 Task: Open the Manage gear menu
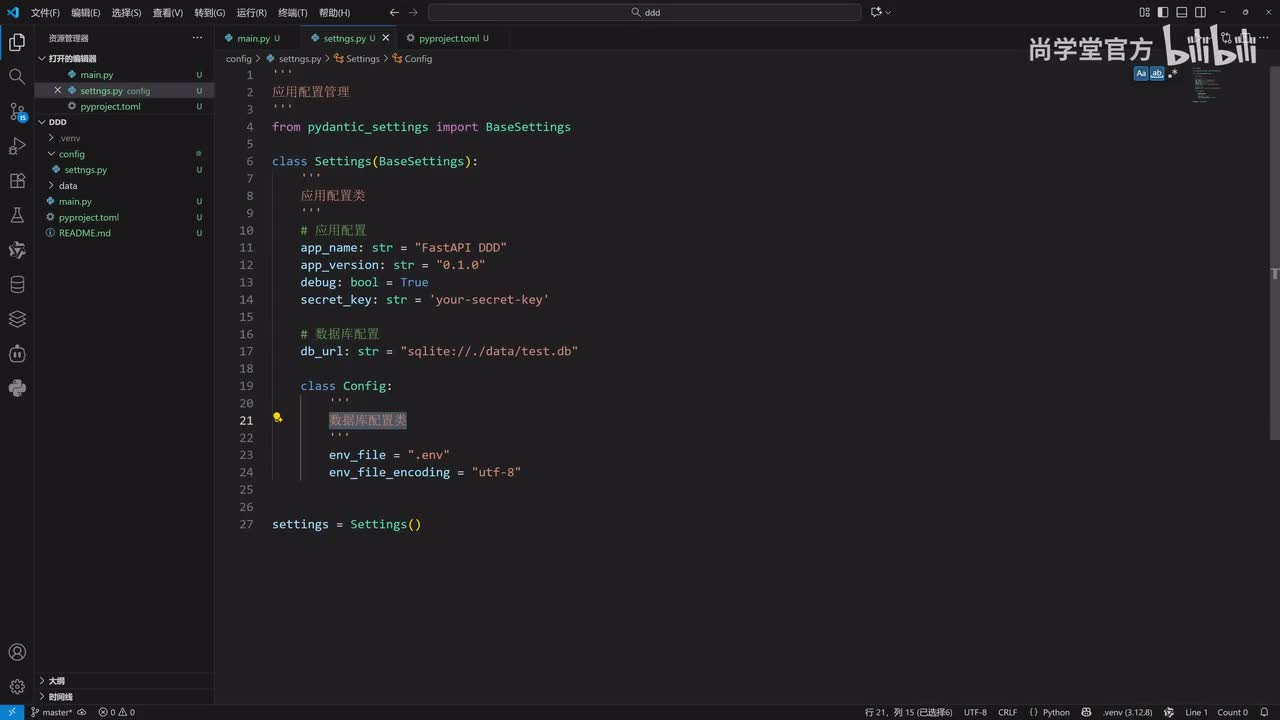point(17,687)
